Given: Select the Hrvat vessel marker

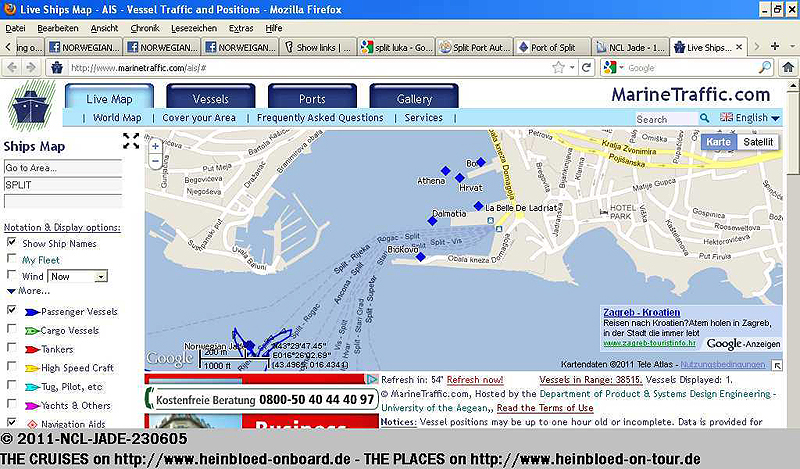Looking at the screenshot, I should click(x=460, y=178).
